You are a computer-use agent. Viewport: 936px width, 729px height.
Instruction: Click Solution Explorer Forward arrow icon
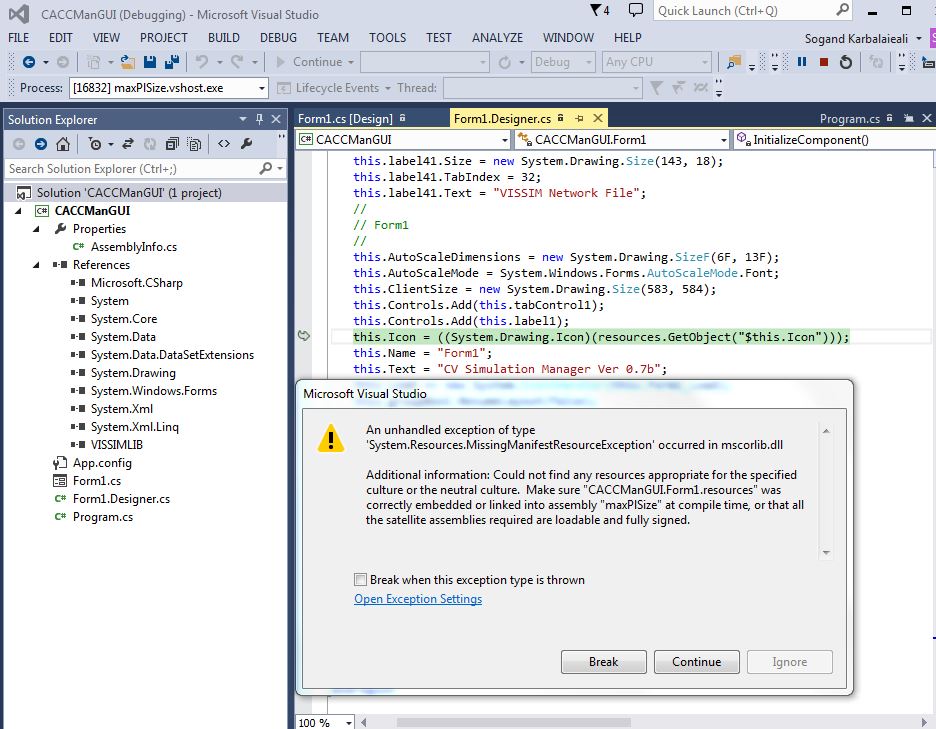click(41, 144)
